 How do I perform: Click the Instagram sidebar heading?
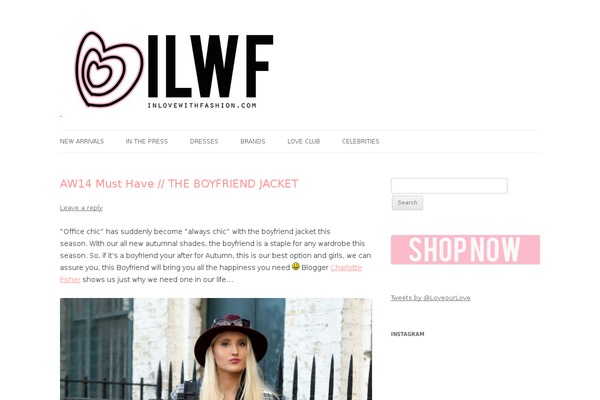tap(408, 334)
